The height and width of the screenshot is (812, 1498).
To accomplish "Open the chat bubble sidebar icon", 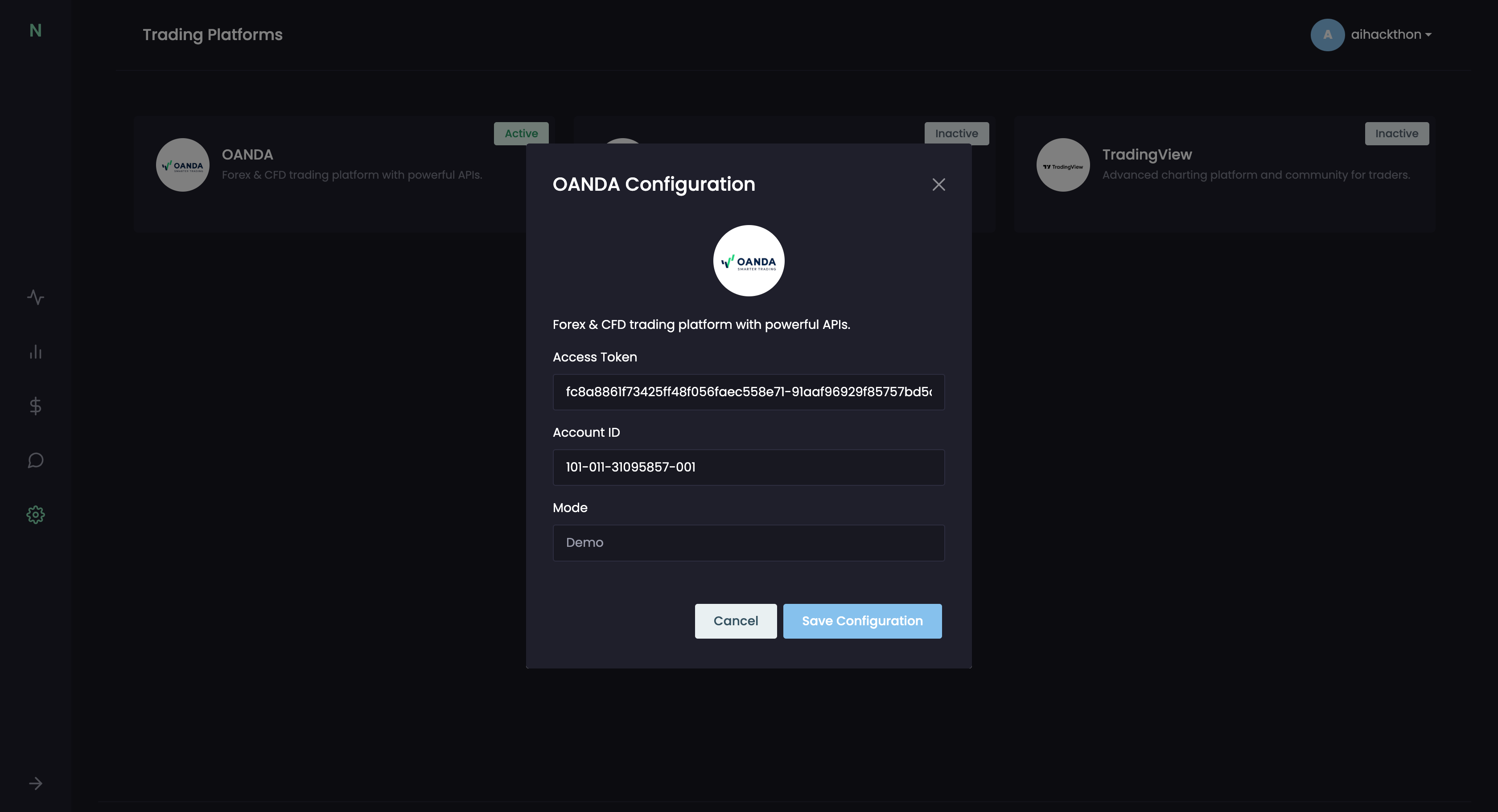I will (36, 460).
